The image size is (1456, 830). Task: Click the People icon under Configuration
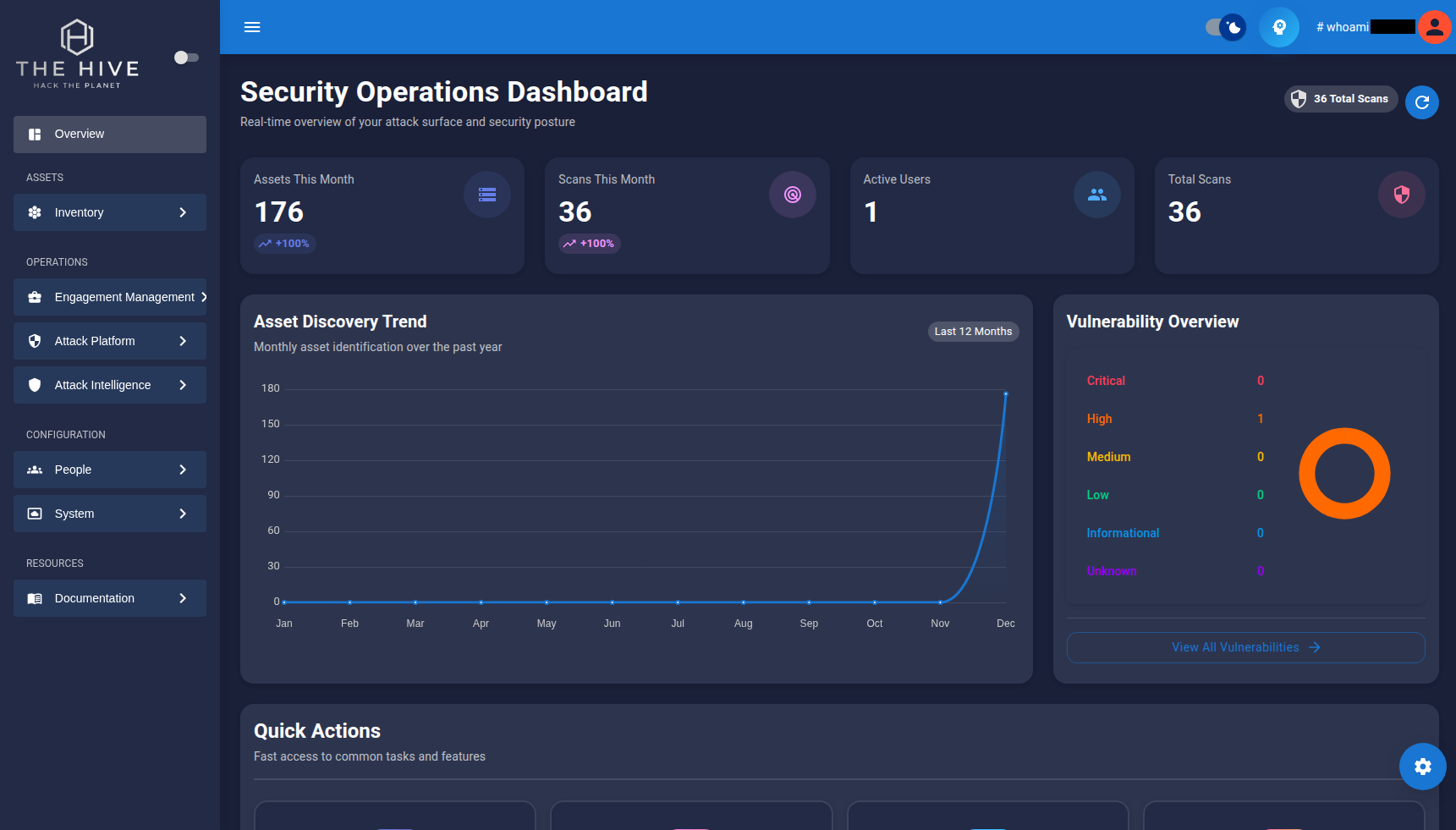coord(34,470)
